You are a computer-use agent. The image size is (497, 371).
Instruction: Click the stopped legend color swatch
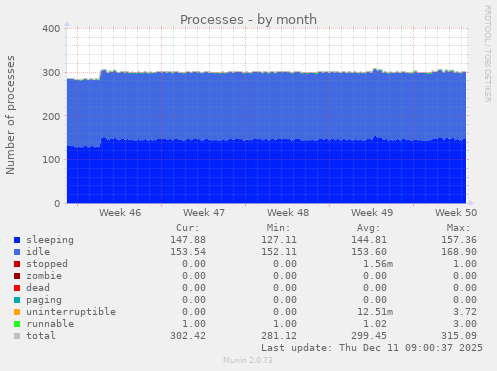click(x=17, y=264)
